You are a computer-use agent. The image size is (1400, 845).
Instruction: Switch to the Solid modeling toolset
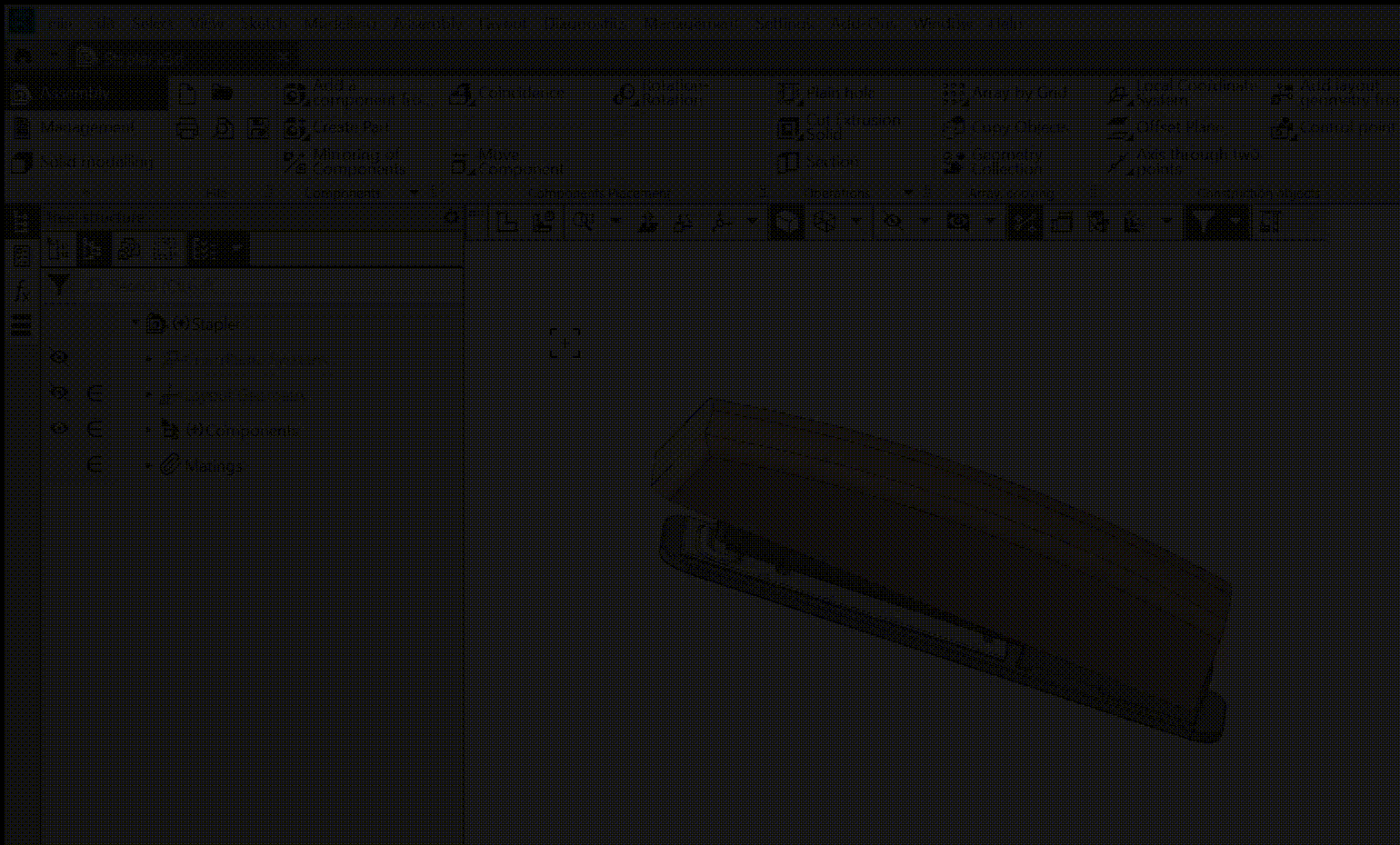(x=86, y=162)
